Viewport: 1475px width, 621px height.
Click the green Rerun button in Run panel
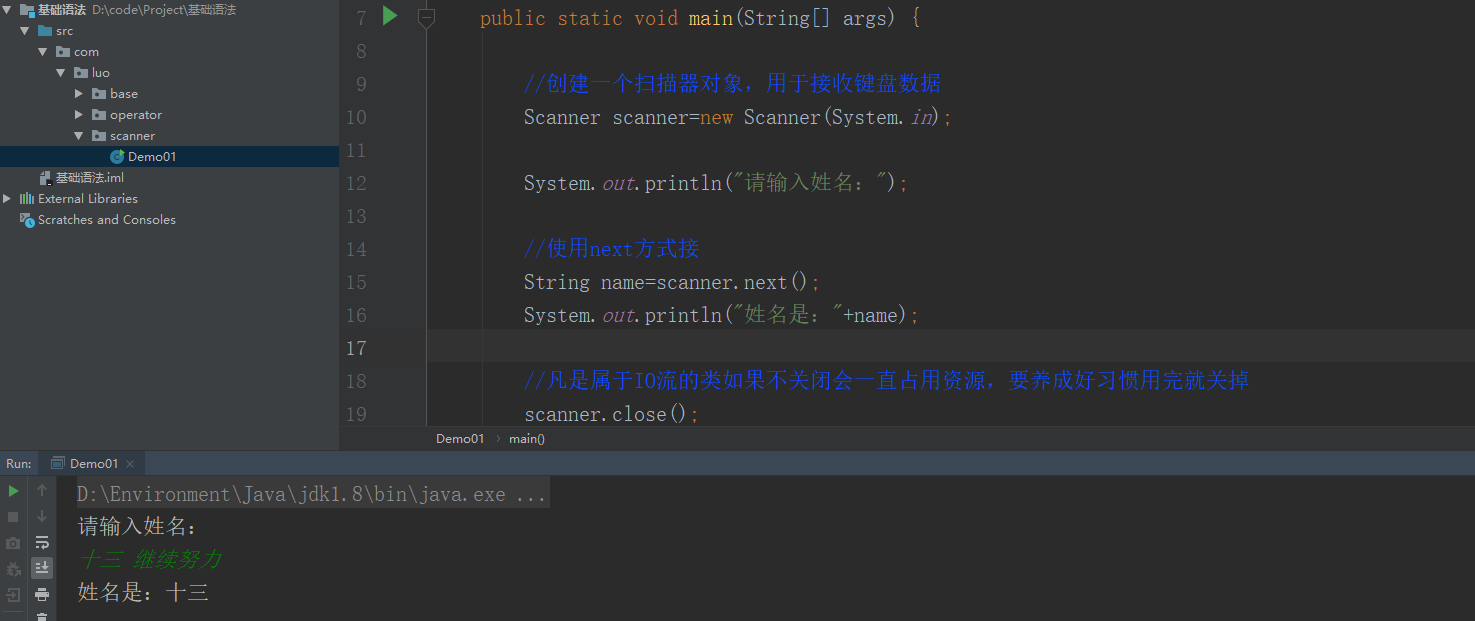[13, 491]
